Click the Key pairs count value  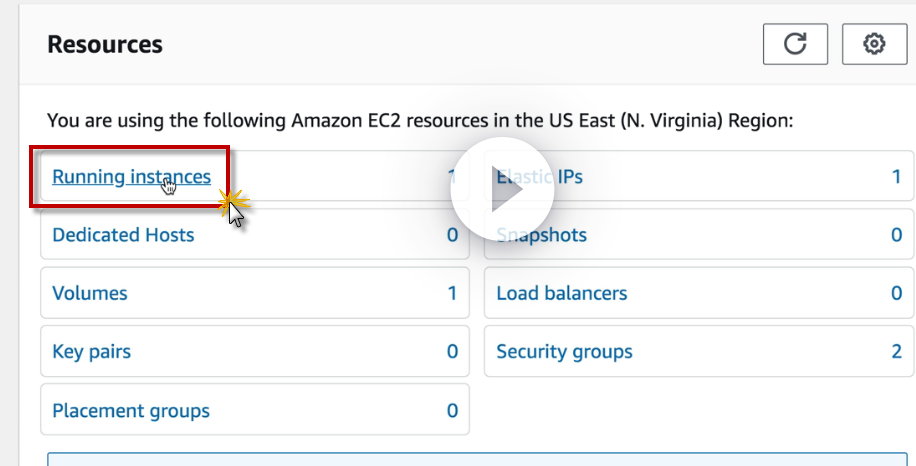pyautogui.click(x=452, y=351)
